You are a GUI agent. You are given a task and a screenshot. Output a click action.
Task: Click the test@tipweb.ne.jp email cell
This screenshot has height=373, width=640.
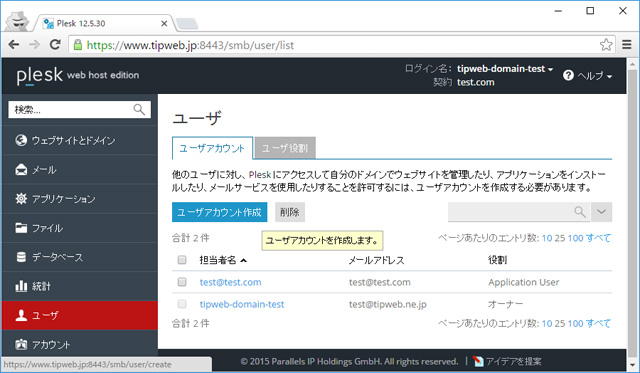pyautogui.click(x=388, y=304)
